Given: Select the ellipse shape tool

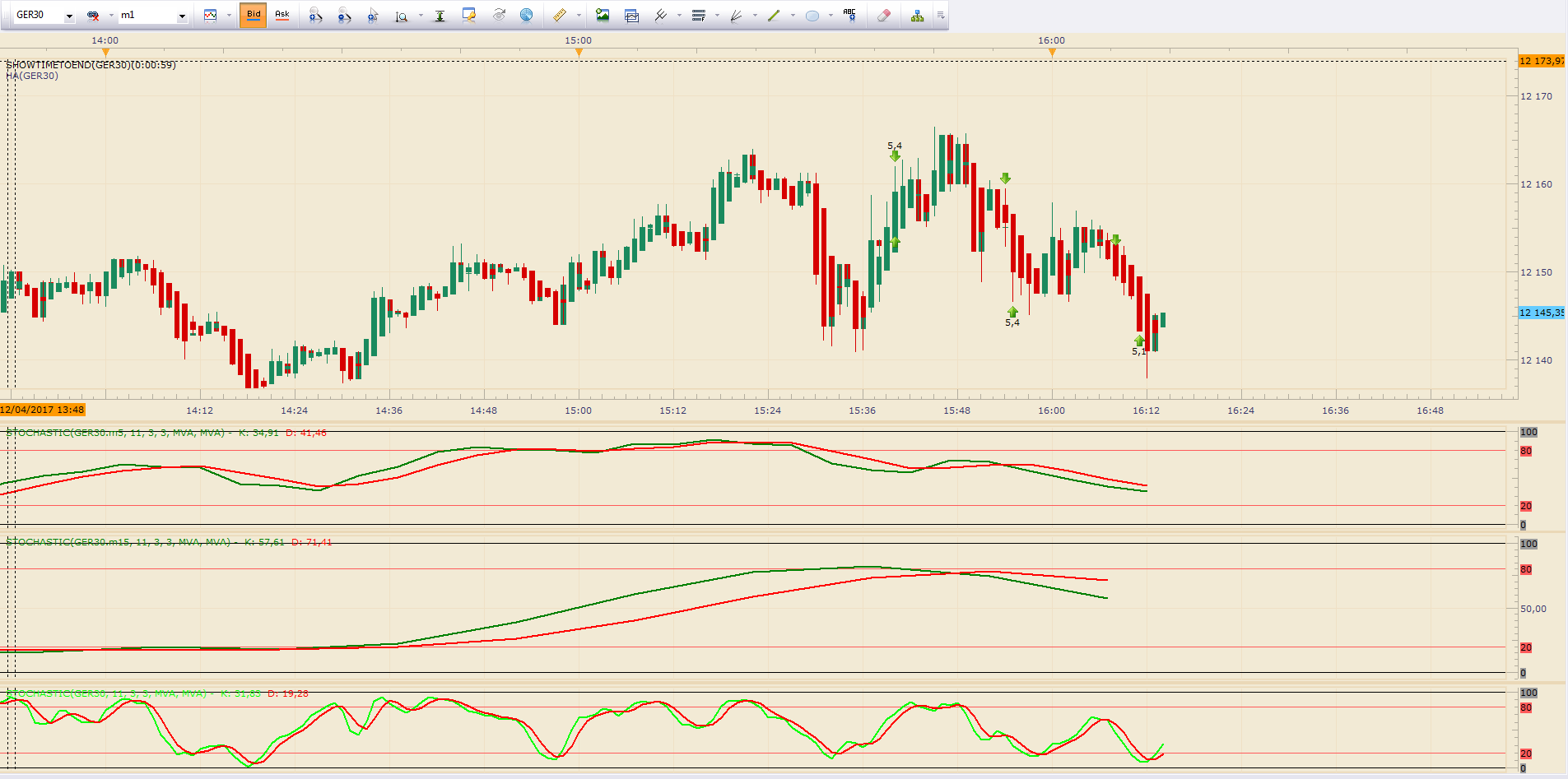Looking at the screenshot, I should coord(812,16).
